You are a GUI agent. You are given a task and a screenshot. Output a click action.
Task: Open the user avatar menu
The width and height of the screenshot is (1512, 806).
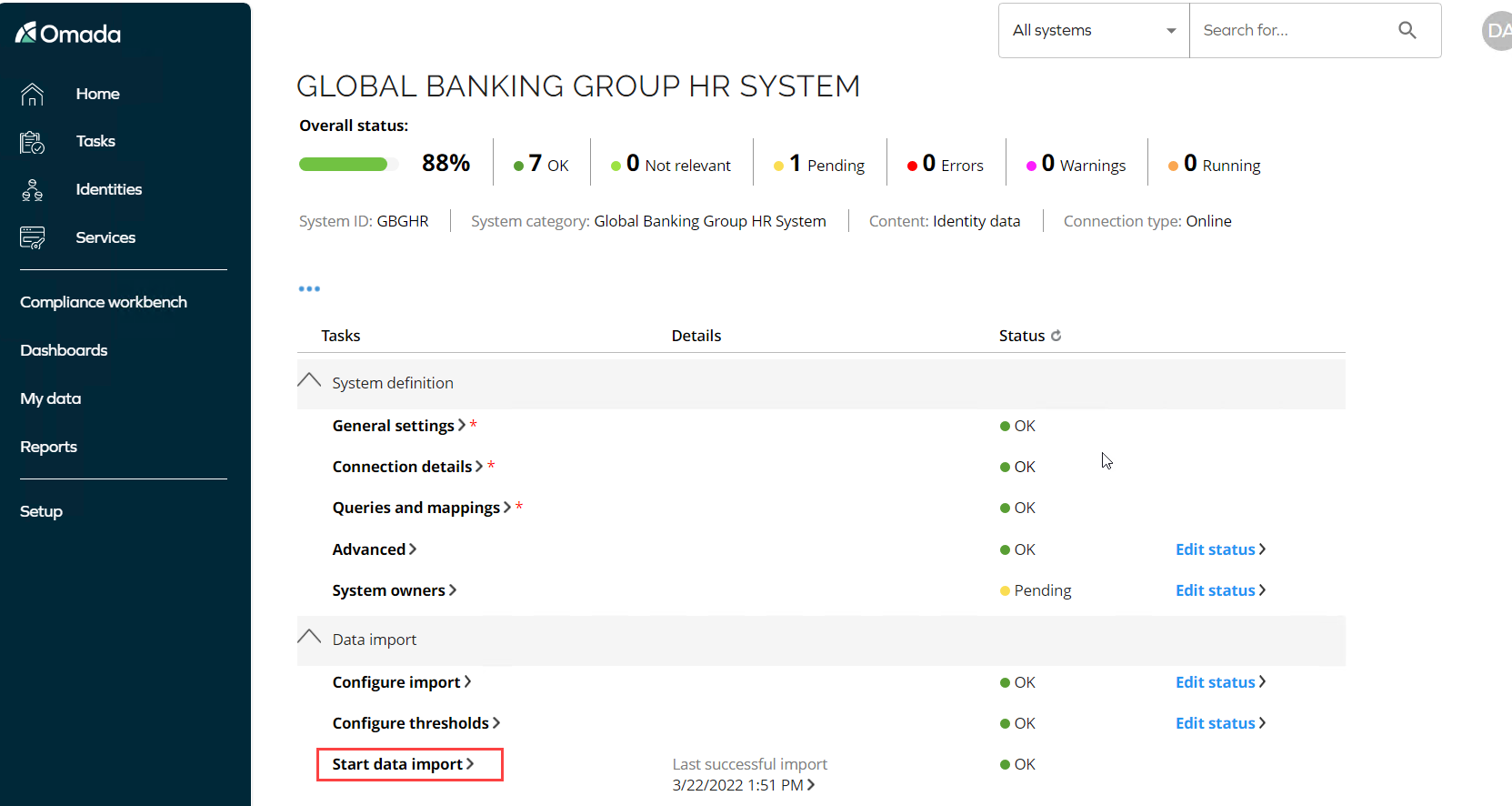point(1497,31)
